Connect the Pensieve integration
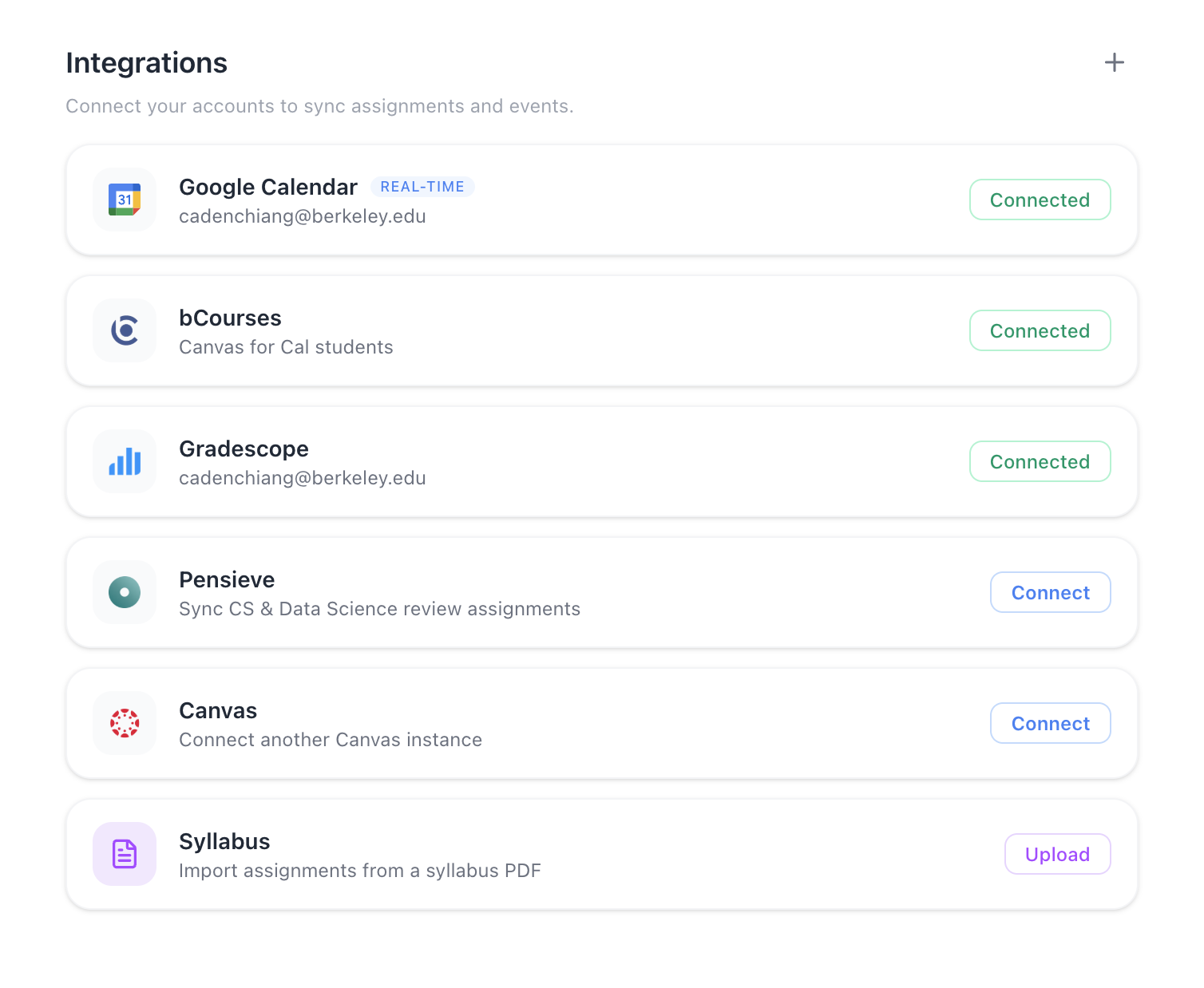Image resolution: width=1204 pixels, height=988 pixels. tap(1050, 592)
